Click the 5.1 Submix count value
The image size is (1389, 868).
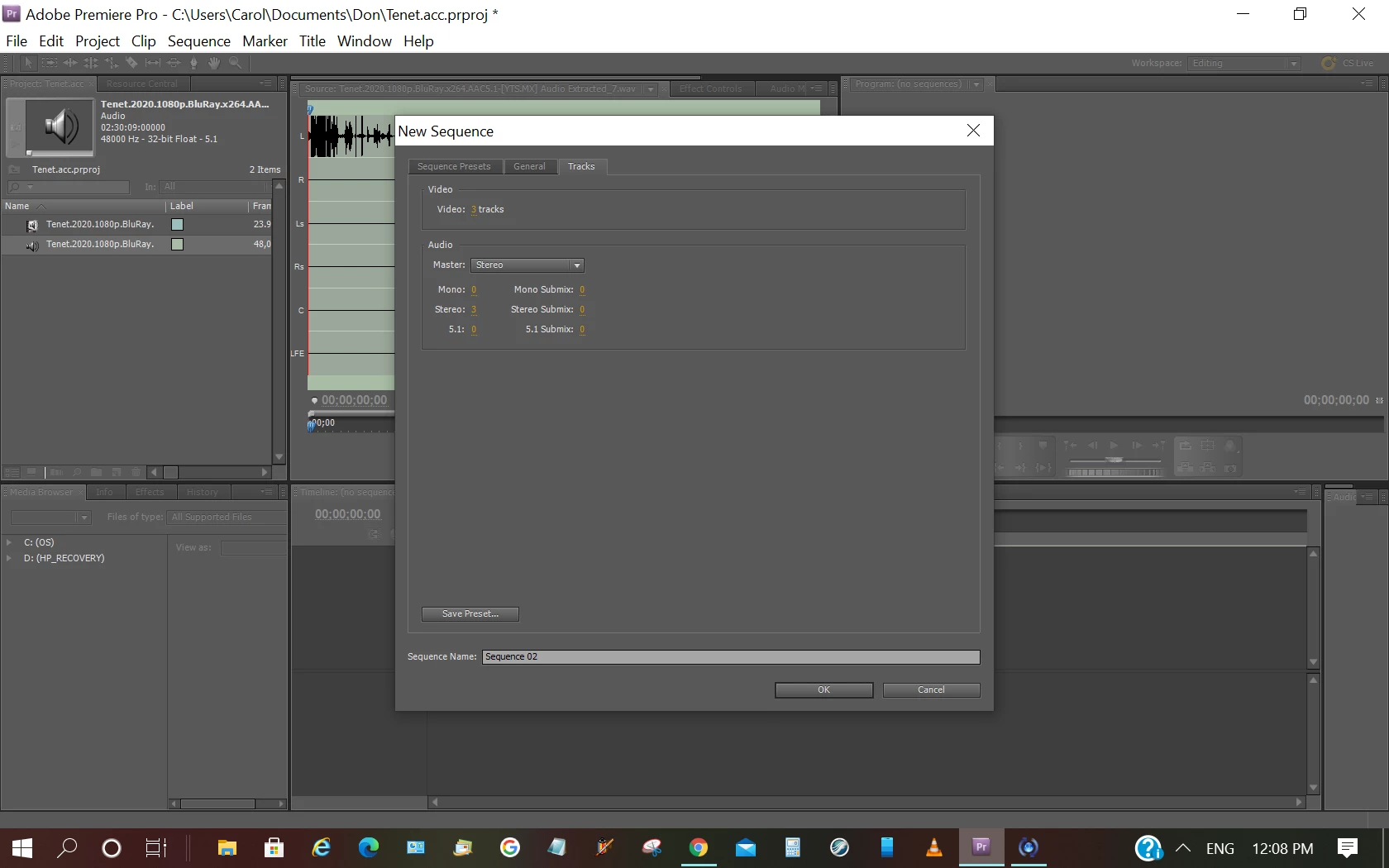tap(582, 330)
